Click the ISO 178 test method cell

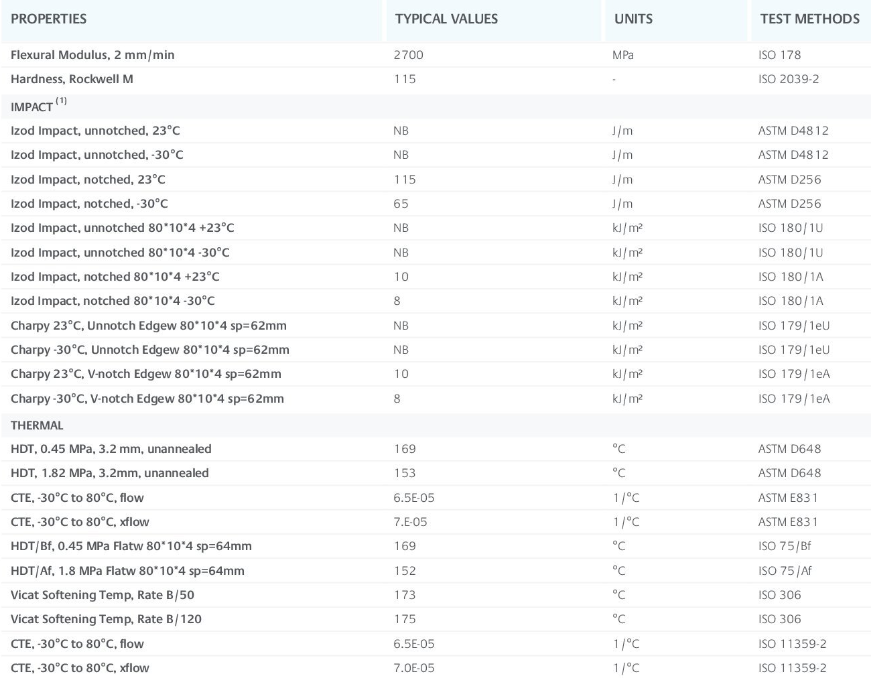(x=780, y=55)
